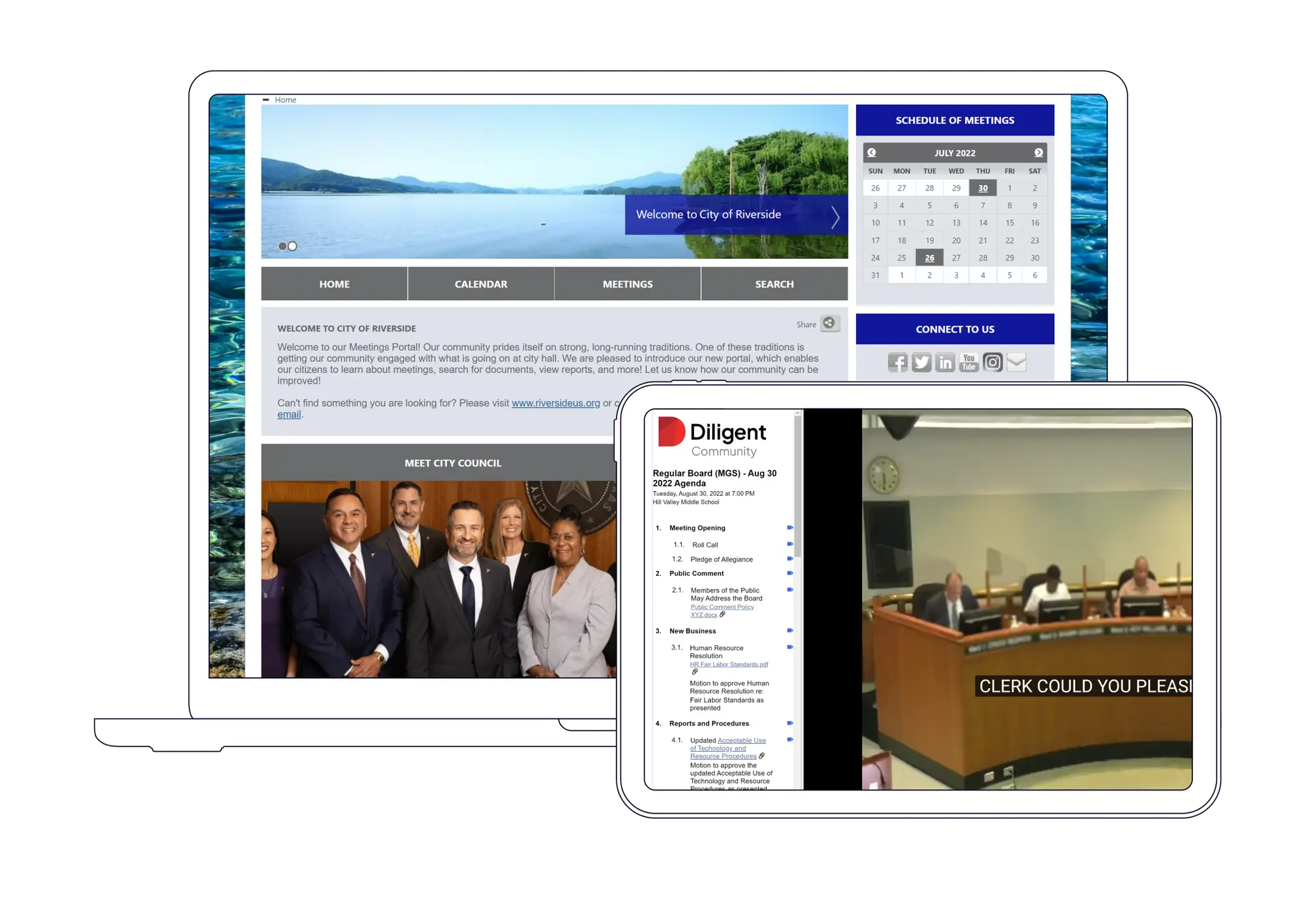
Task: Advance calendar to the next month
Action: 1038,153
